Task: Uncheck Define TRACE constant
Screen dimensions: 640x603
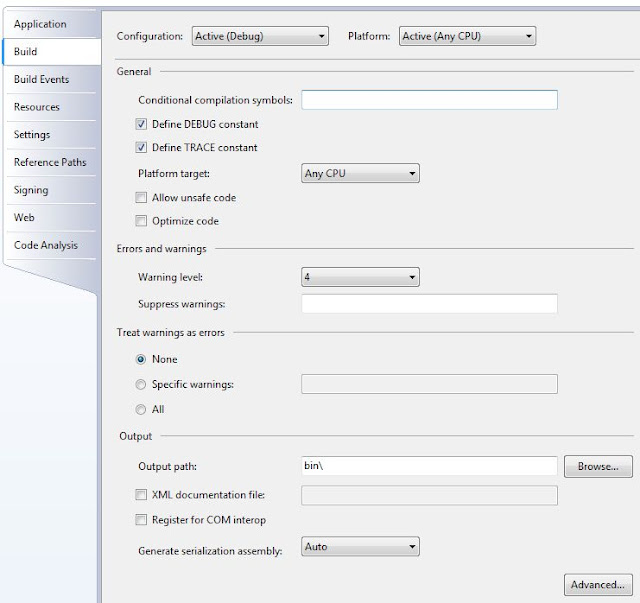Action: [141, 147]
